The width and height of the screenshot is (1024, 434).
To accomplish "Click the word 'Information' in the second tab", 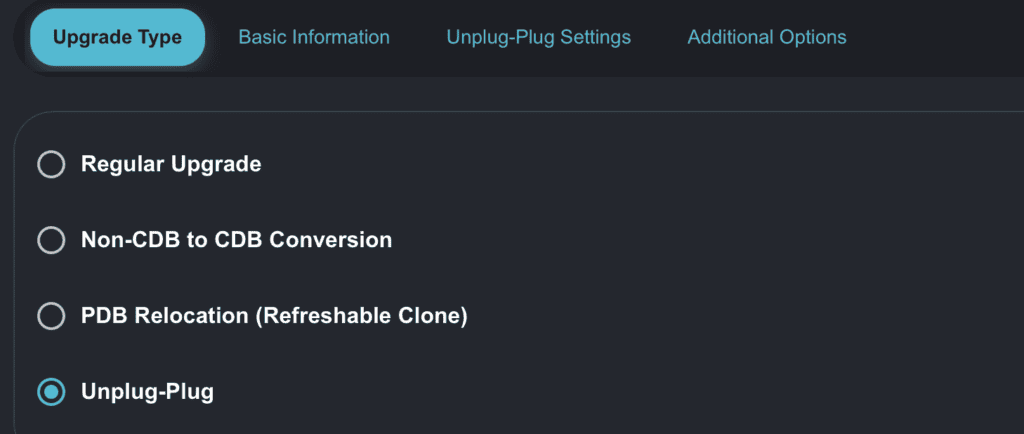I will 338,37.
